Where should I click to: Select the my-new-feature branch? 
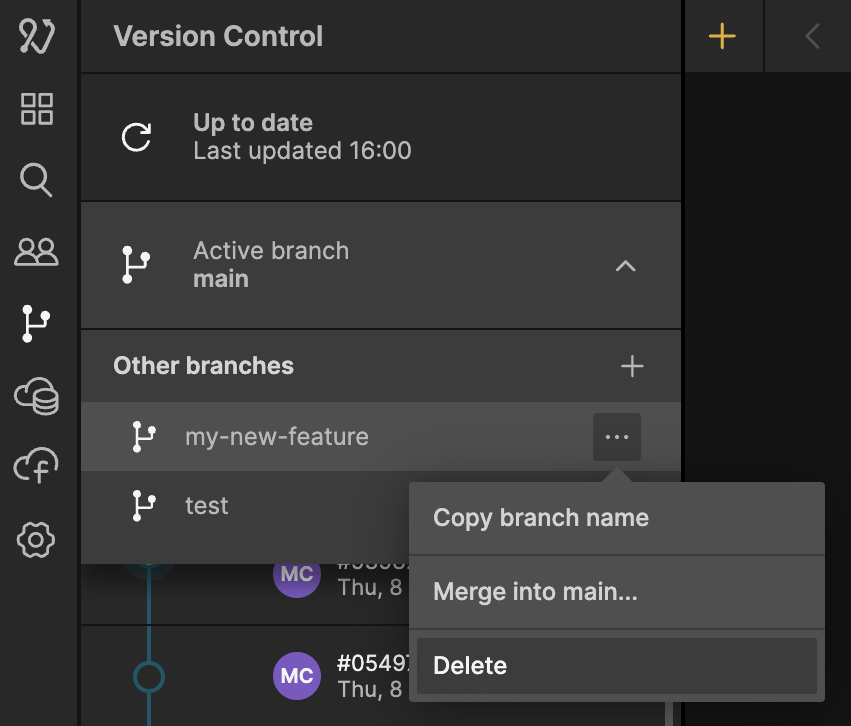click(x=277, y=437)
